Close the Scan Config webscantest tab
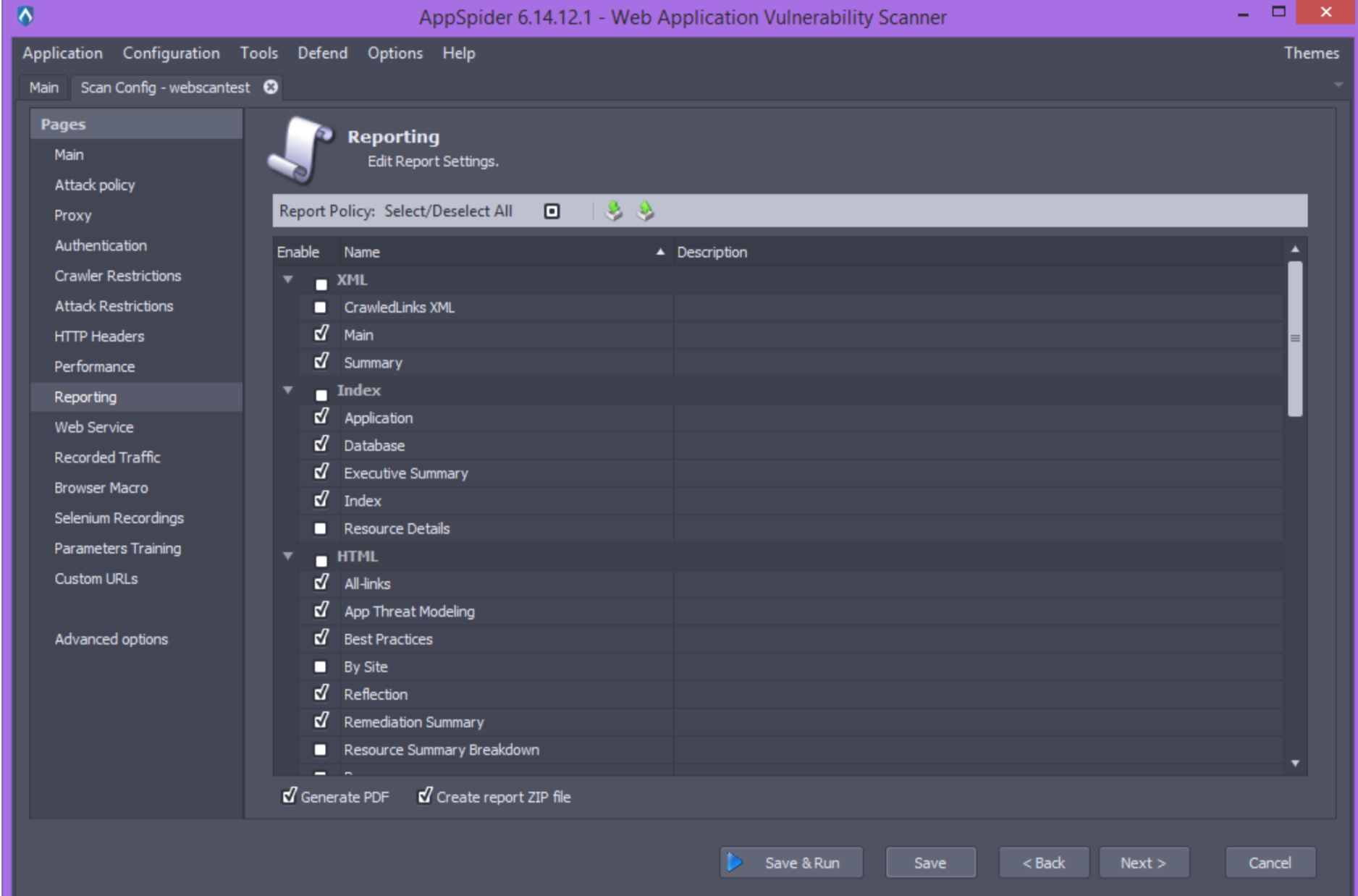Screen dimensions: 1358x896 (271, 87)
